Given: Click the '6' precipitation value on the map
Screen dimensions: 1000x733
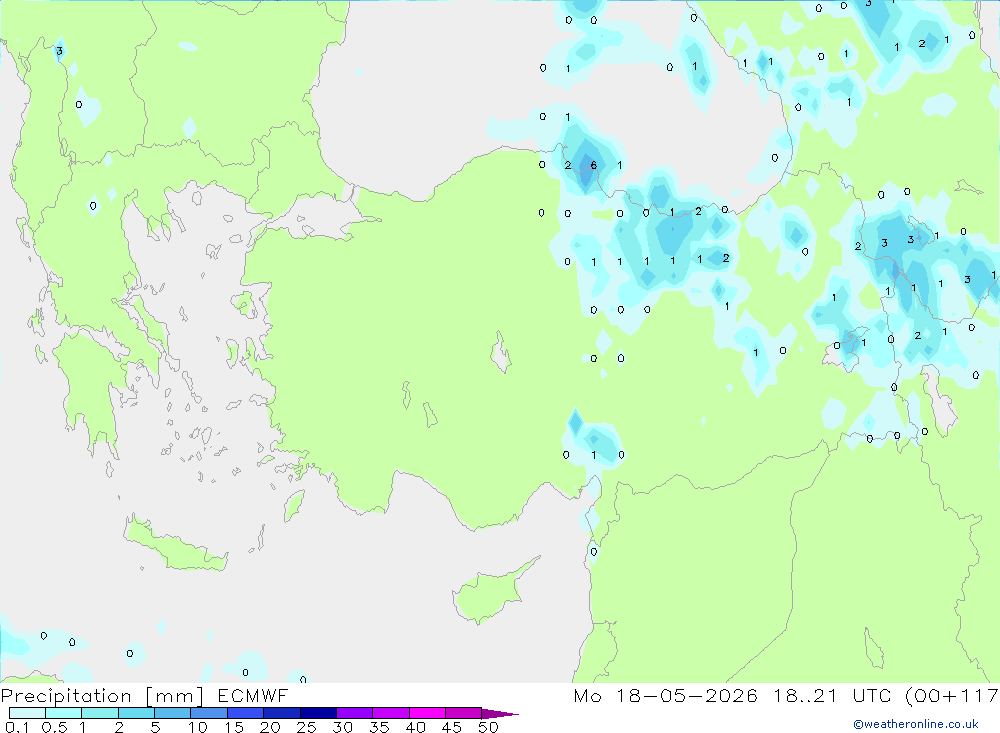Looking at the screenshot, I should click(x=594, y=165).
